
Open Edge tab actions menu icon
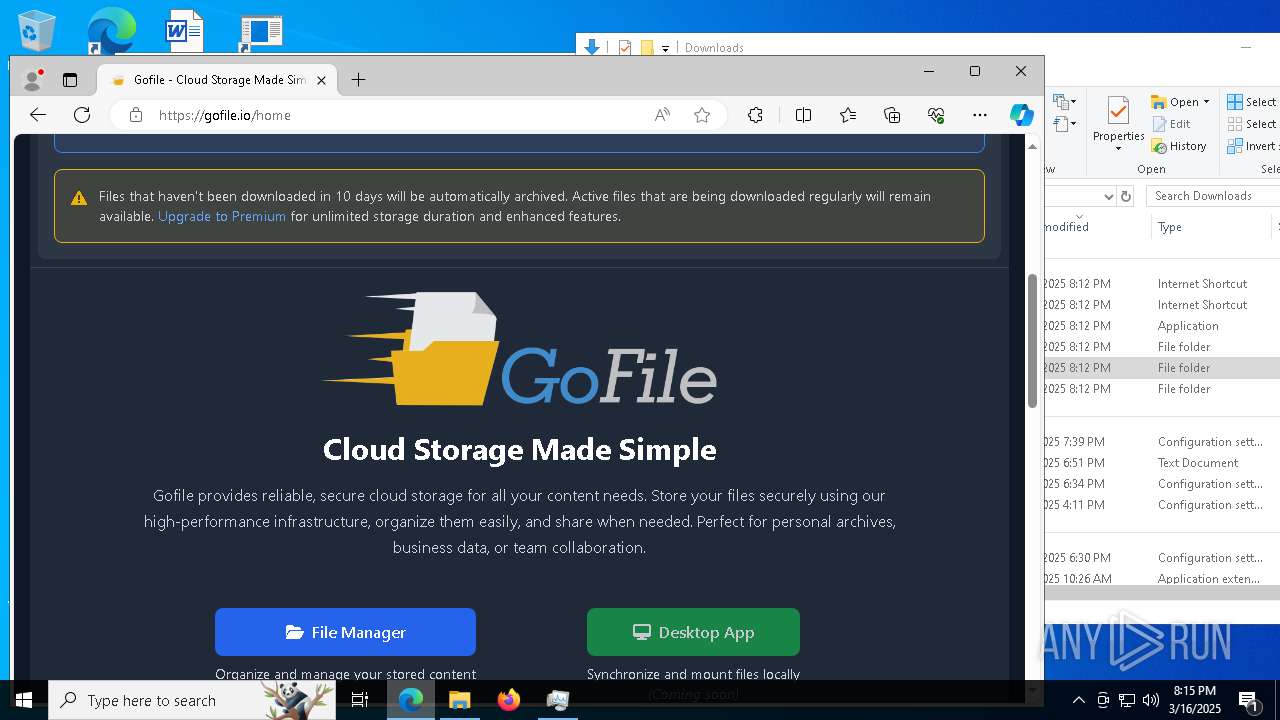pyautogui.click(x=70, y=80)
